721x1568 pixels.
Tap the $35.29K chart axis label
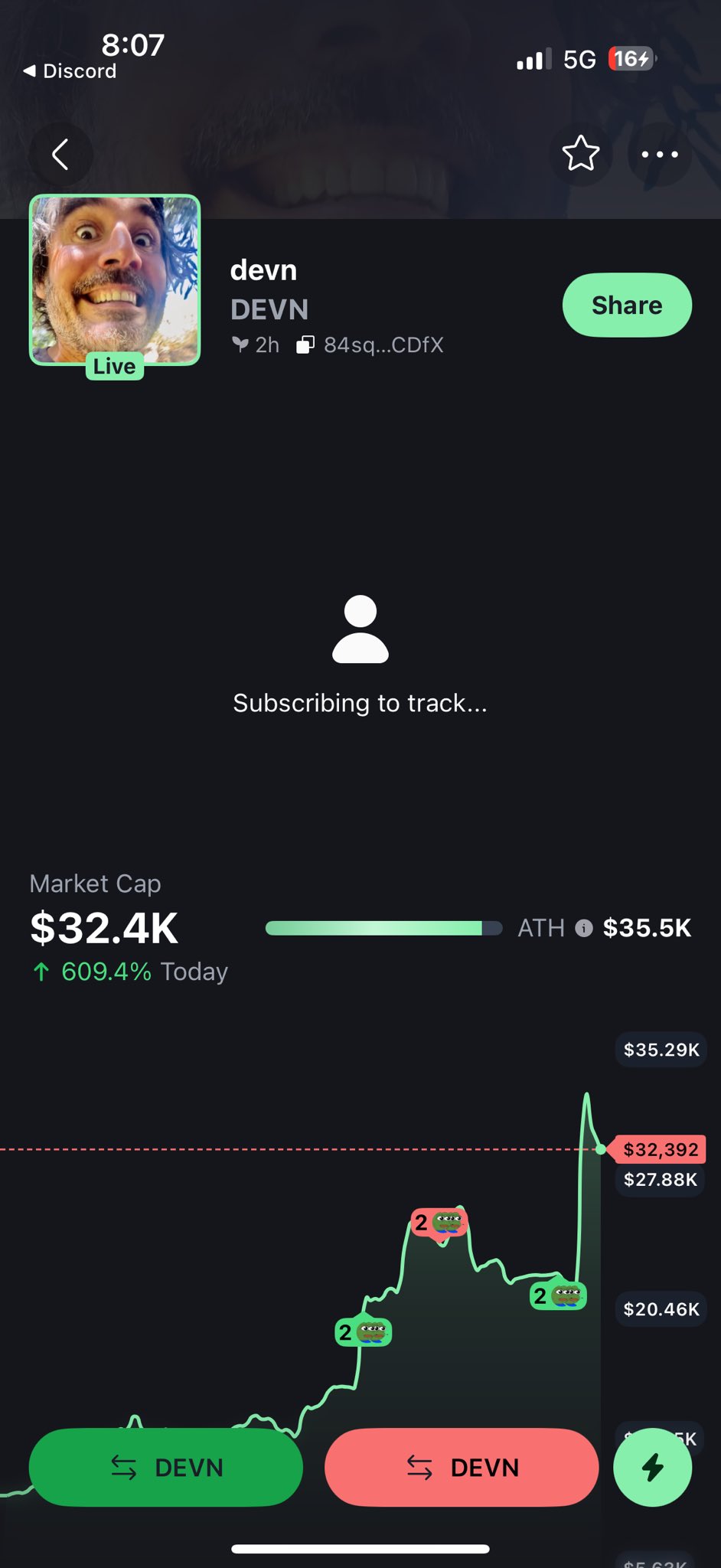661,1049
